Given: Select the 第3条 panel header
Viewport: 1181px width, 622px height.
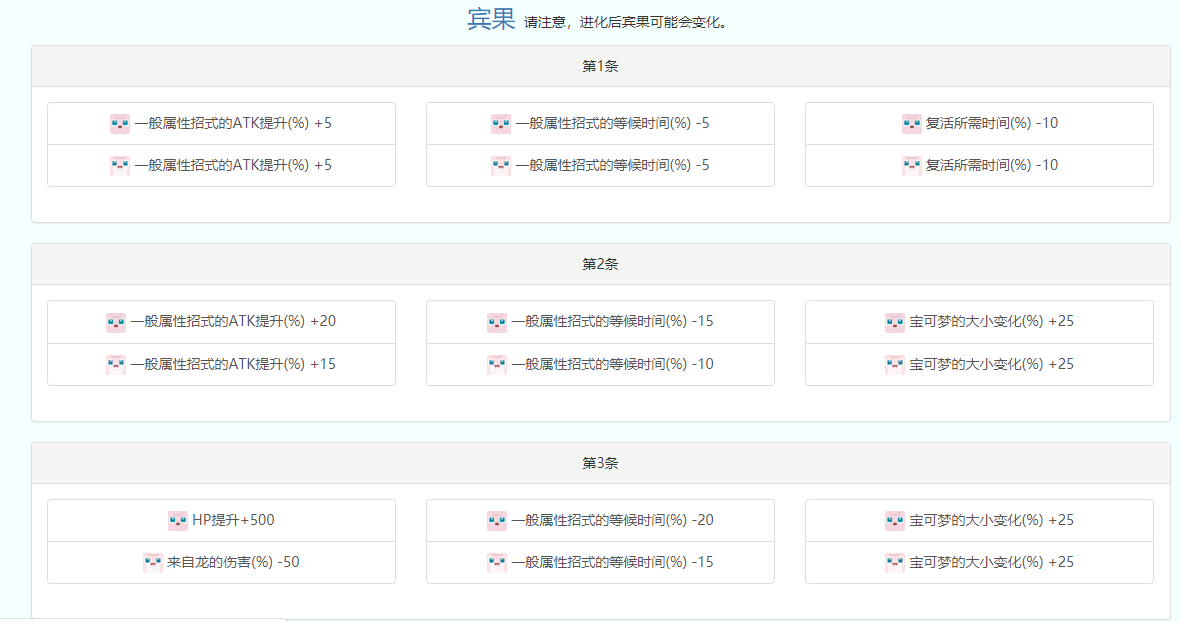Looking at the screenshot, I should (600, 463).
